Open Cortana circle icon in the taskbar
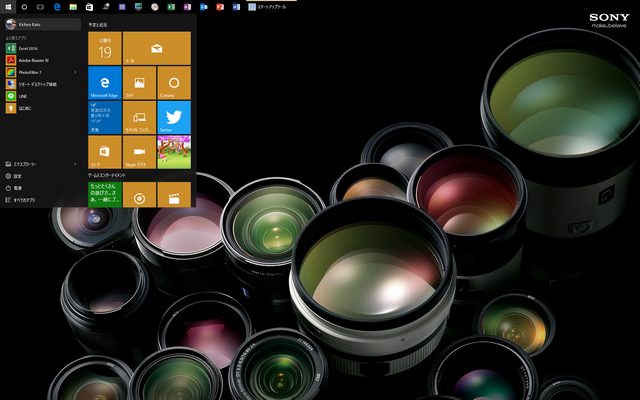This screenshot has height=400, width=640. click(x=24, y=7)
